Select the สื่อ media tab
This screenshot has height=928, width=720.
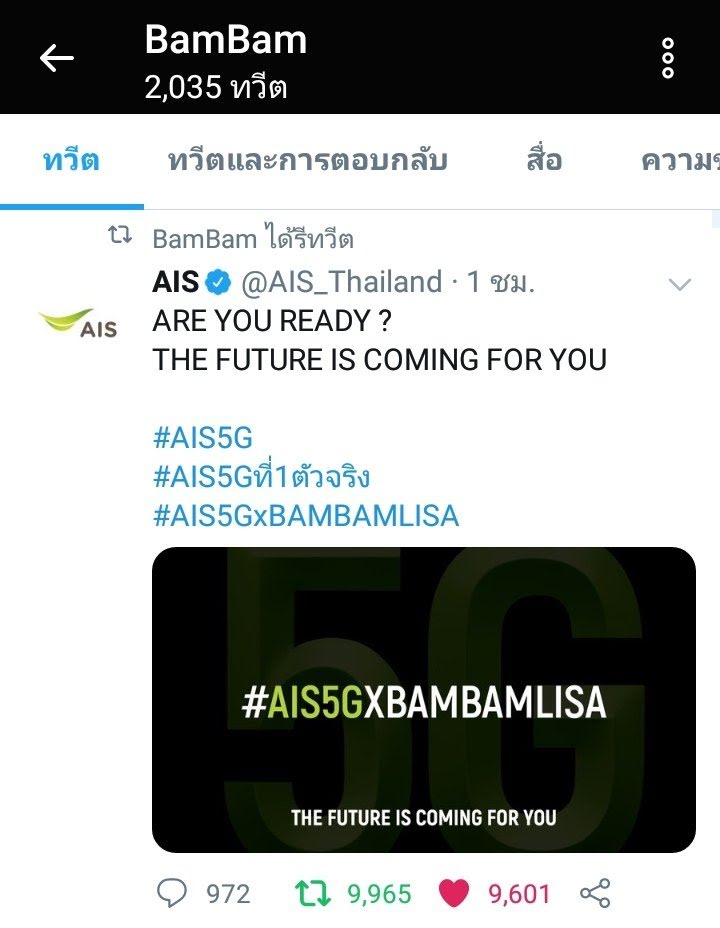[544, 161]
